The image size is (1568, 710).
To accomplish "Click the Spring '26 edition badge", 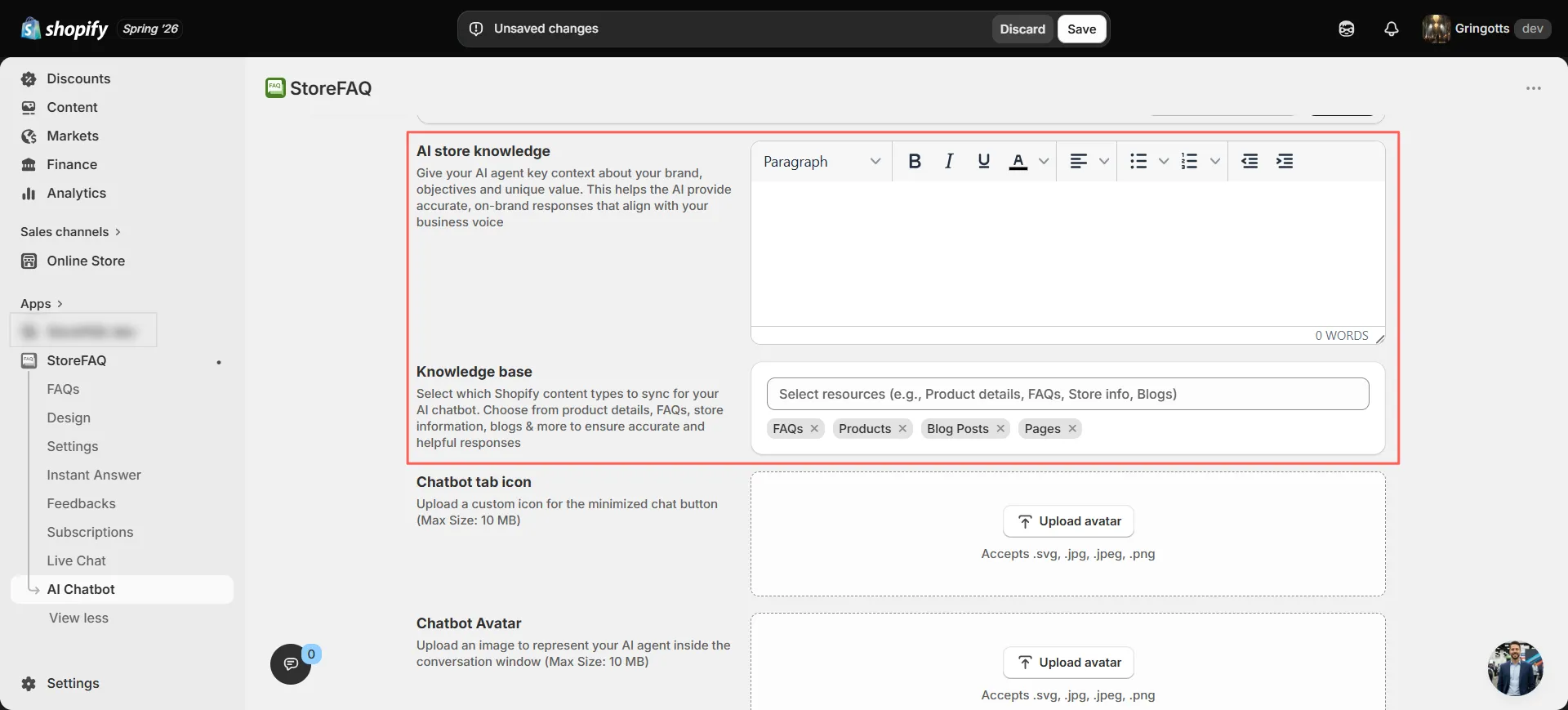I will pos(151,29).
